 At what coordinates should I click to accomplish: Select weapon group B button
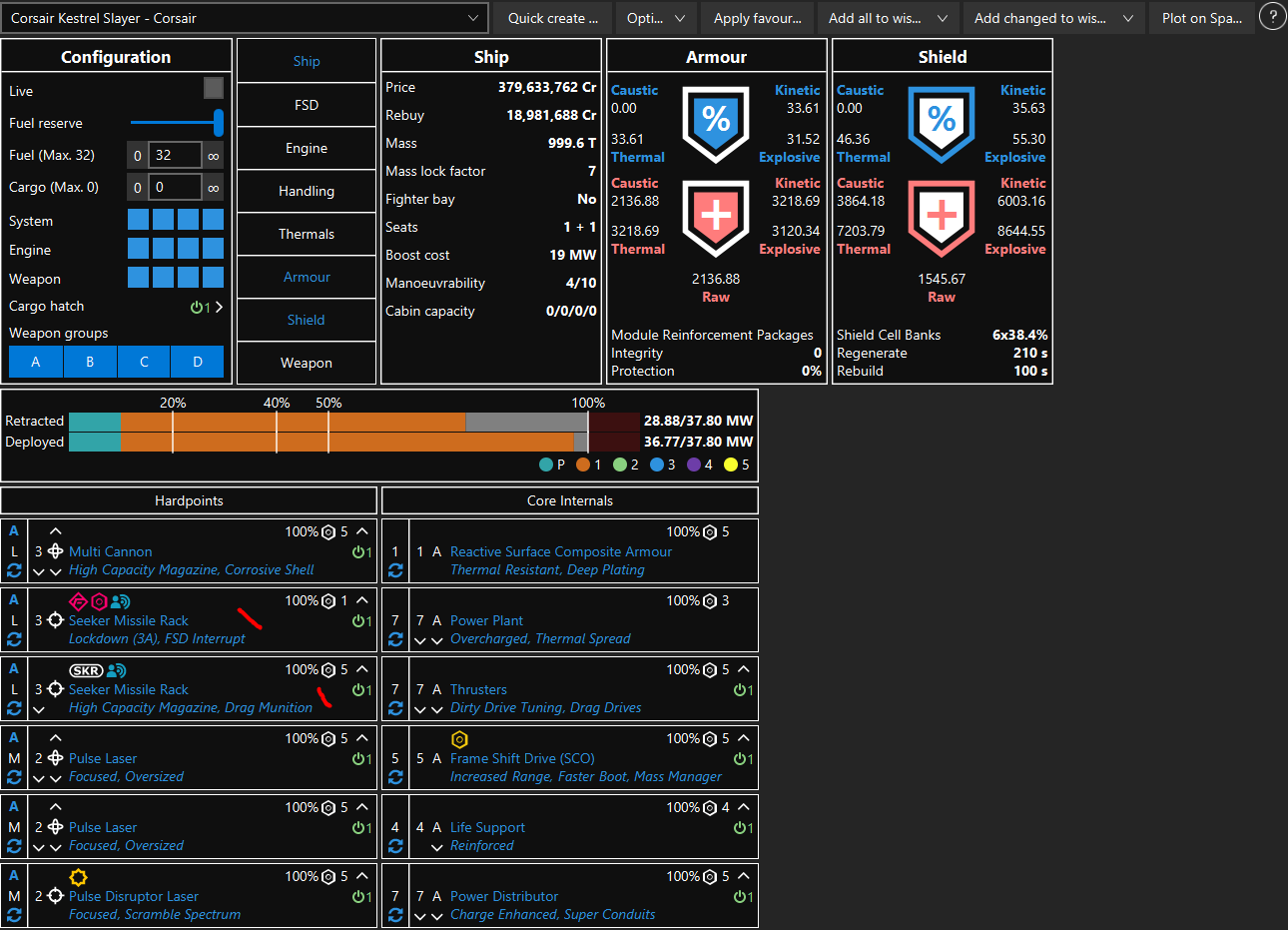point(90,362)
